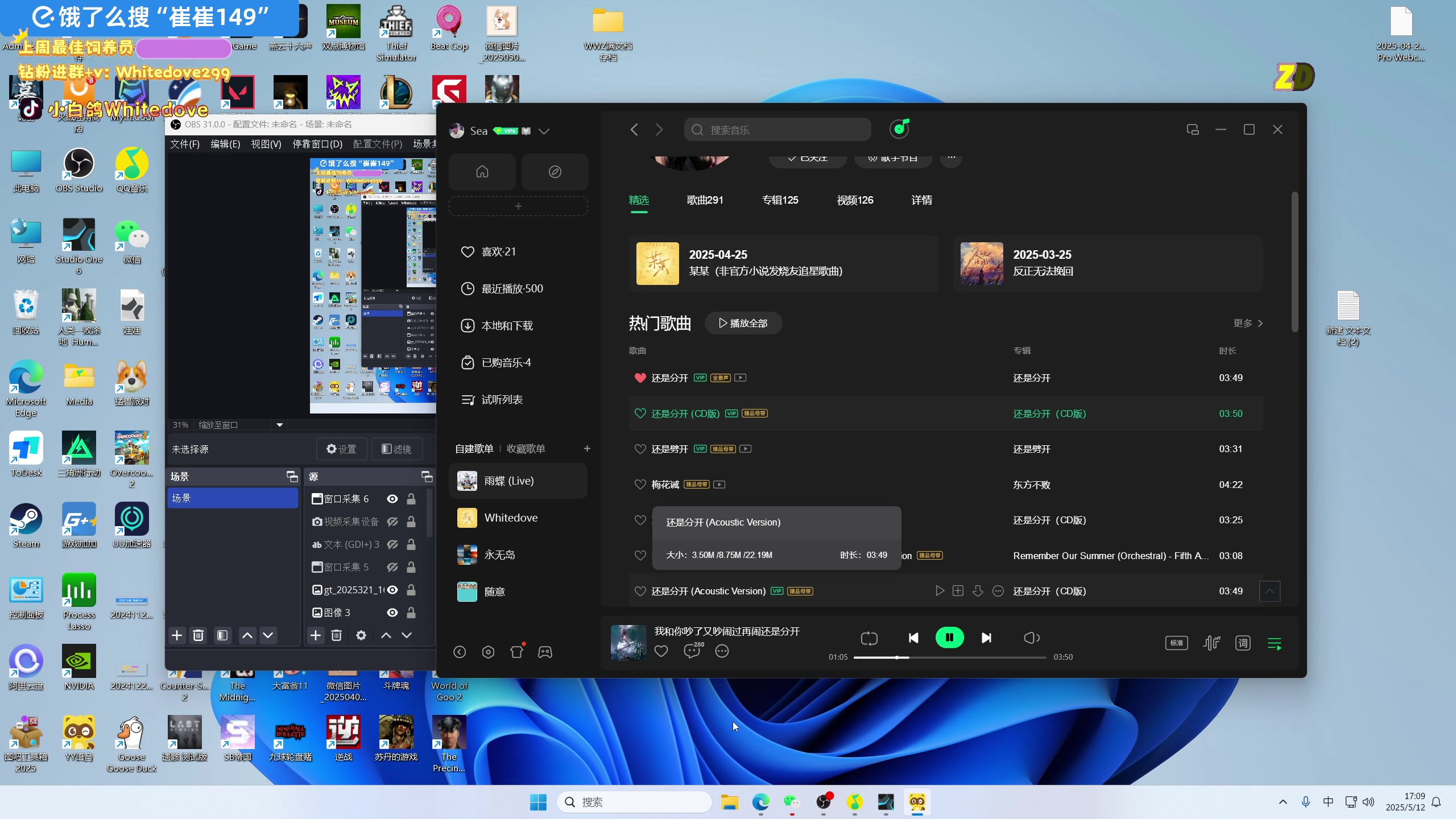Open the 编辑(E) menu in OBS

[225, 144]
